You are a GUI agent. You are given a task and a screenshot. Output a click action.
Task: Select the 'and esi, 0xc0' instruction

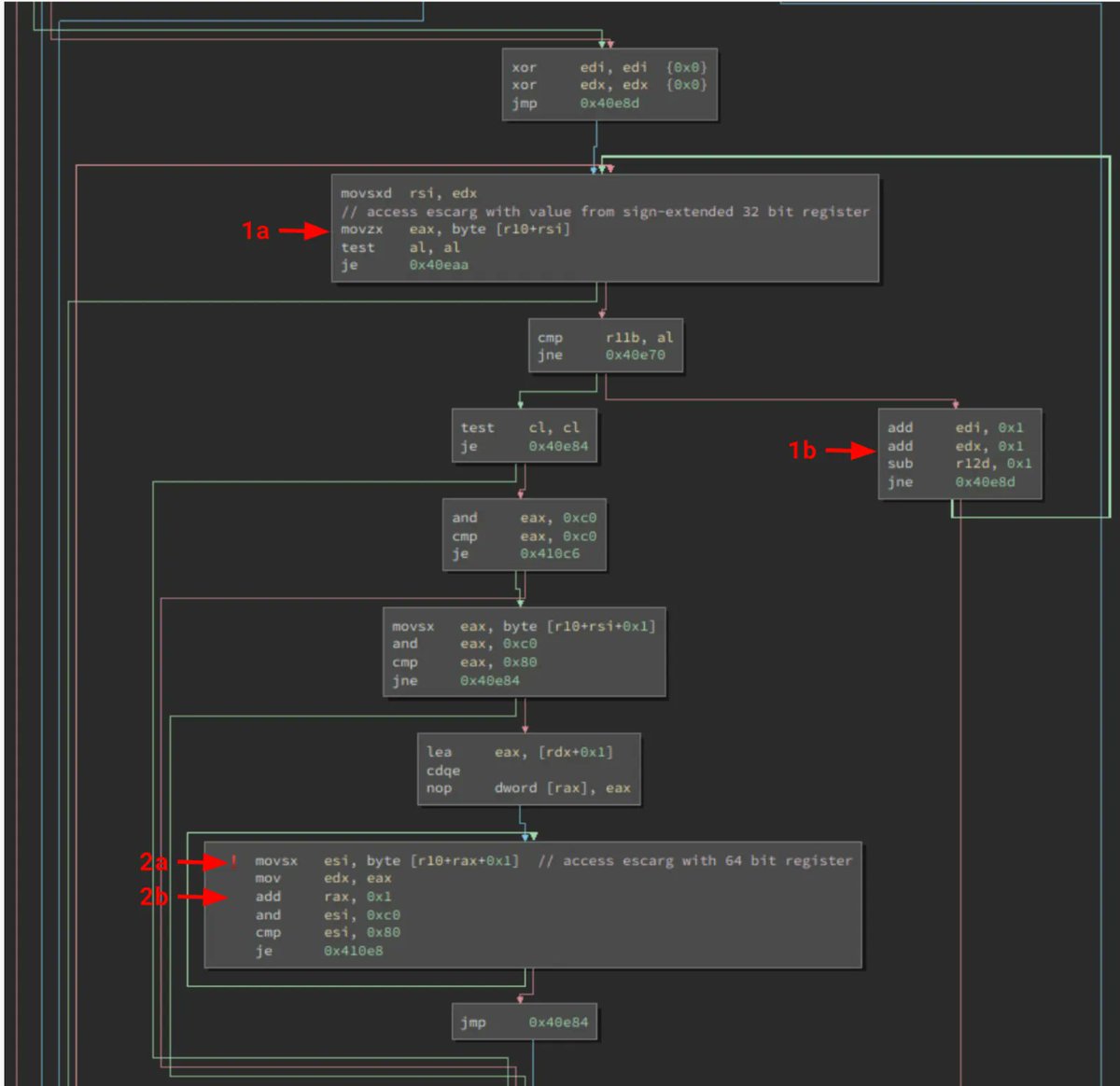coord(328,915)
